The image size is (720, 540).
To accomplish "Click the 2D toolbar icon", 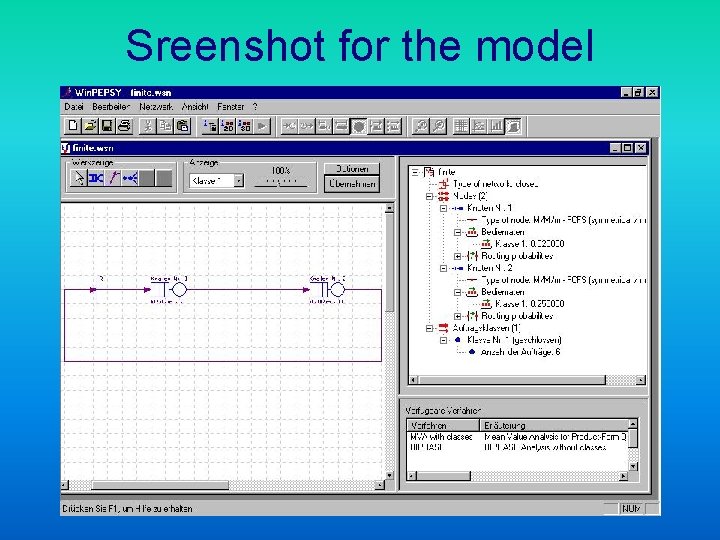I will click(x=228, y=126).
